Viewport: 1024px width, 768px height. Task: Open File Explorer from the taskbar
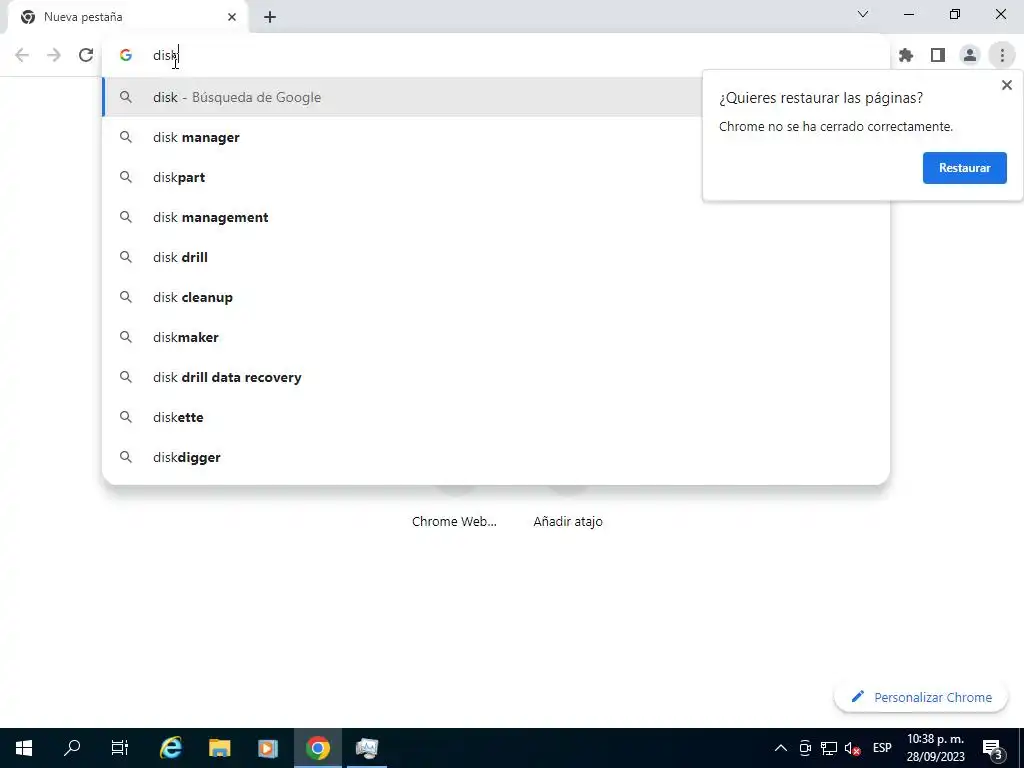[x=219, y=748]
